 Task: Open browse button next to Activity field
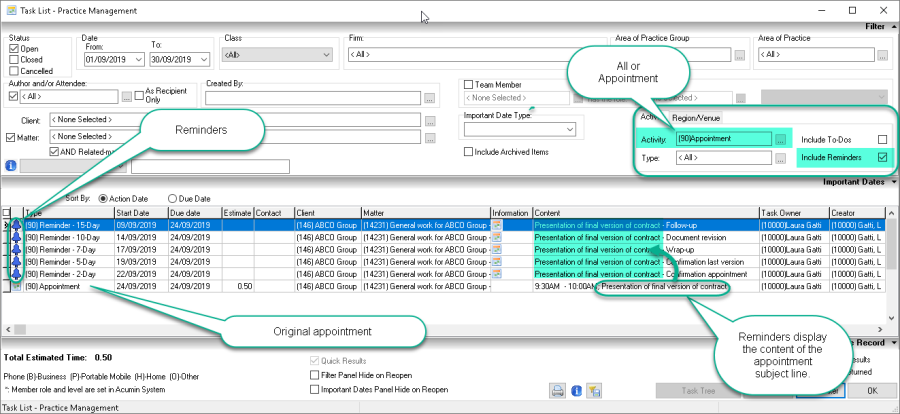tap(779, 139)
